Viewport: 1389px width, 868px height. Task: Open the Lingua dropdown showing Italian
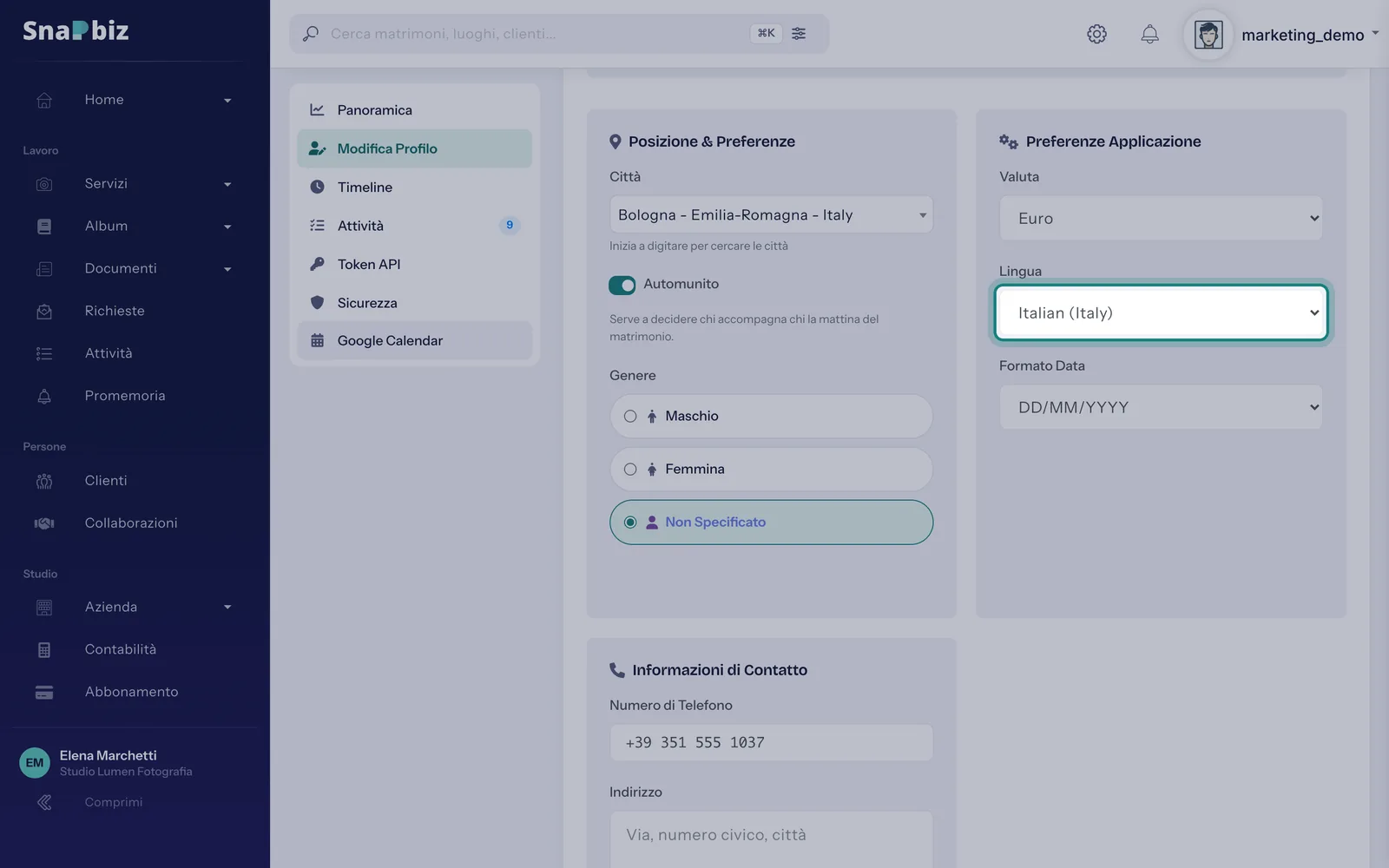click(1161, 312)
